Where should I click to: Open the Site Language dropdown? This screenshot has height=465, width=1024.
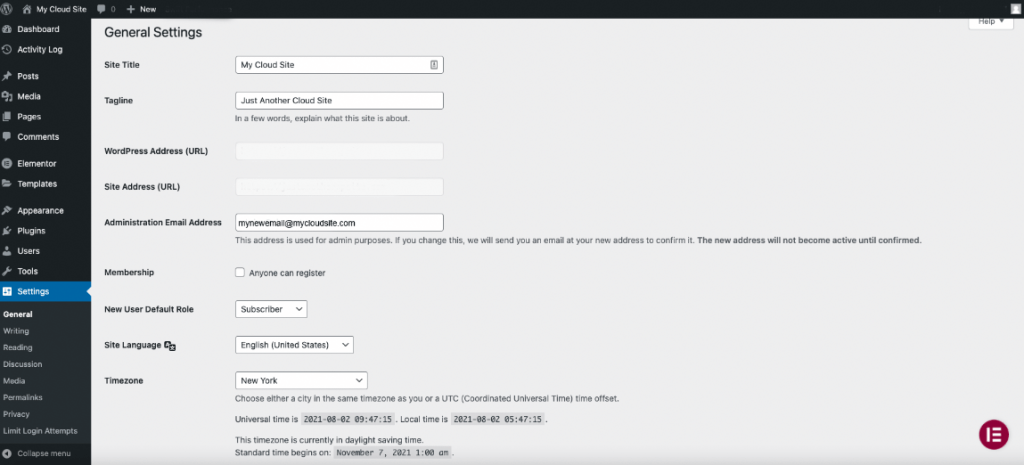(294, 345)
